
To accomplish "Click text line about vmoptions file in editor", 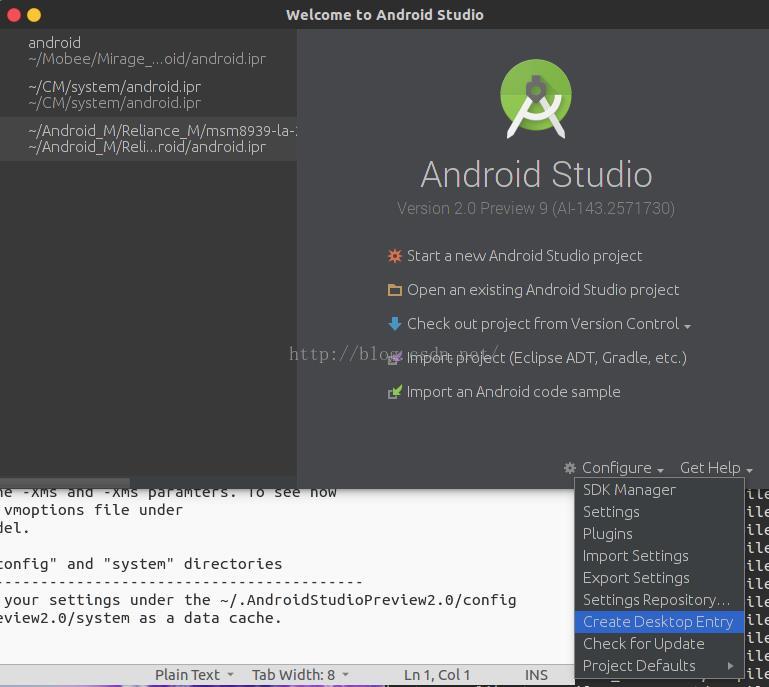I will [92, 510].
